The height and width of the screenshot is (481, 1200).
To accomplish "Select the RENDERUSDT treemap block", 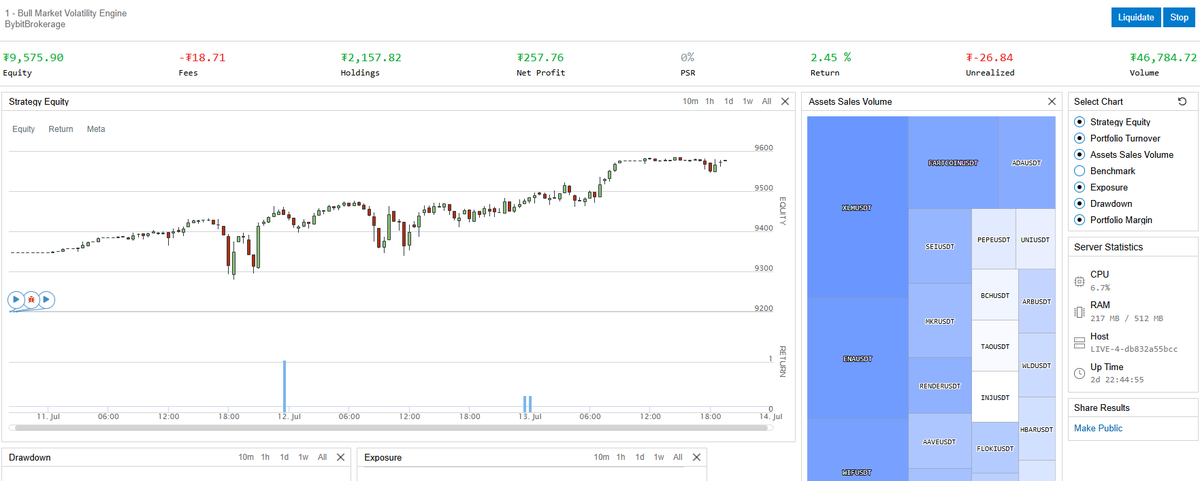I will point(940,385).
